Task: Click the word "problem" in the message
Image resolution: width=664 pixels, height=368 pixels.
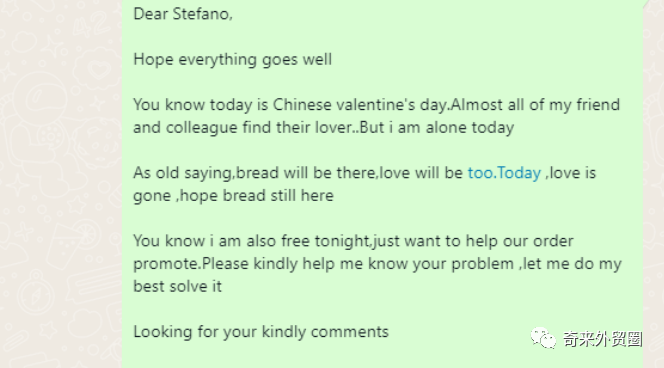Action: click(x=482, y=264)
